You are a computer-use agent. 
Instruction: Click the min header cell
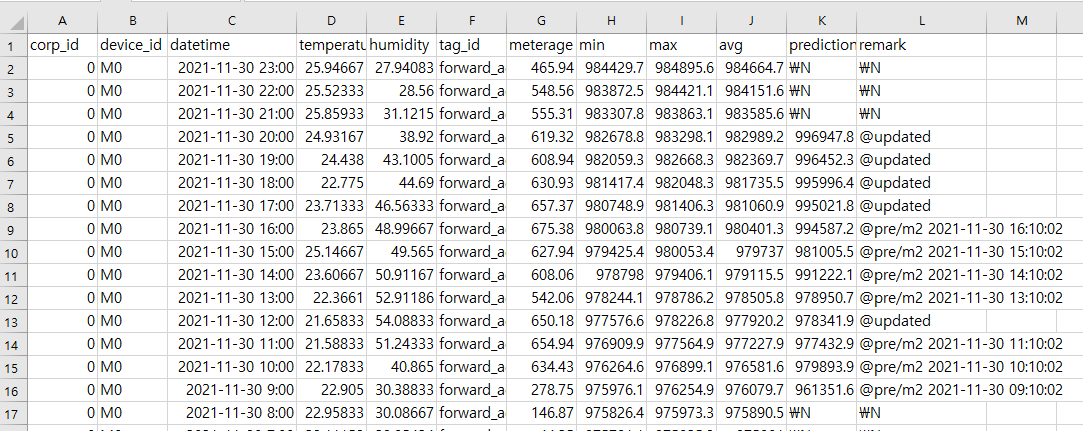[x=611, y=45]
